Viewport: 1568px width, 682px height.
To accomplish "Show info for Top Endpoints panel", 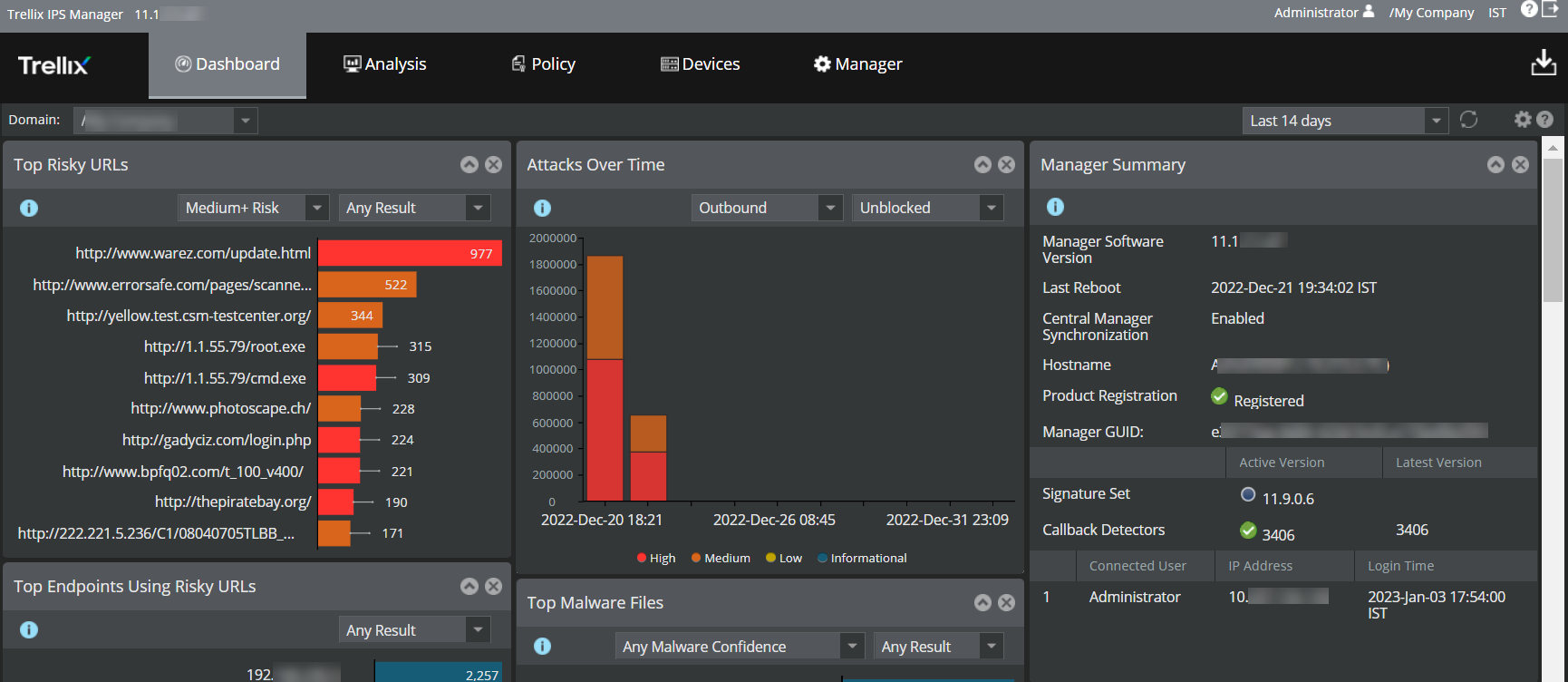I will (x=29, y=629).
